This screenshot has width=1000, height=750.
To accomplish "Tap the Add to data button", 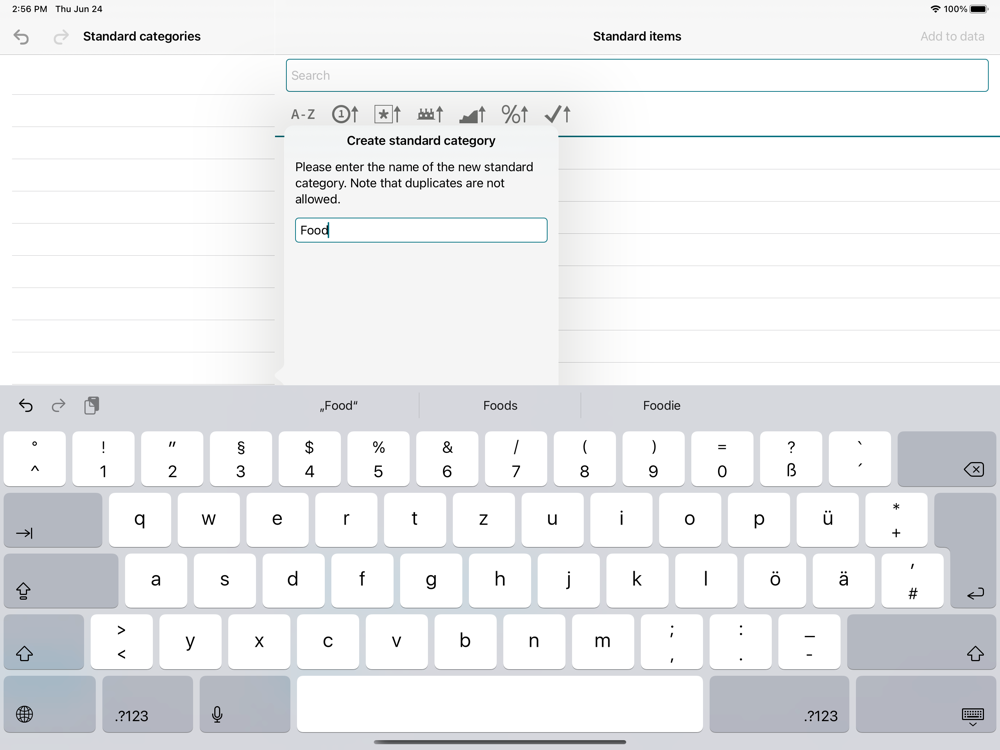I will pyautogui.click(x=952, y=36).
